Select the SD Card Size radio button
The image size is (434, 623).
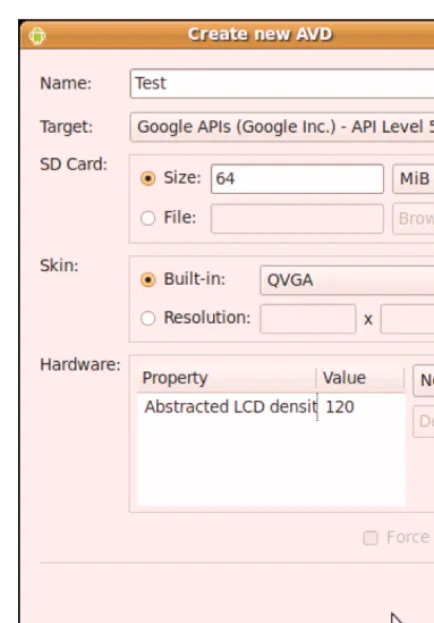148,178
